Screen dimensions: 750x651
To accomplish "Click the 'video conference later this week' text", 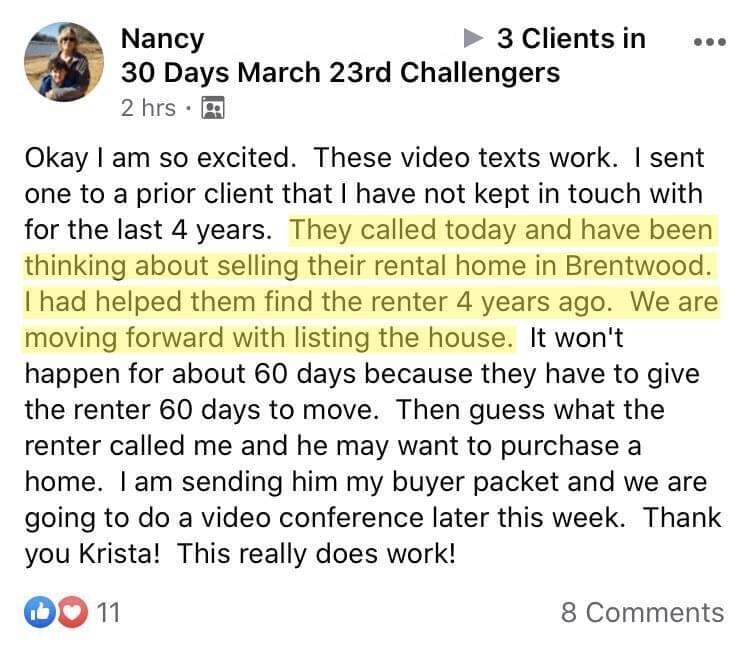I will point(412,518).
